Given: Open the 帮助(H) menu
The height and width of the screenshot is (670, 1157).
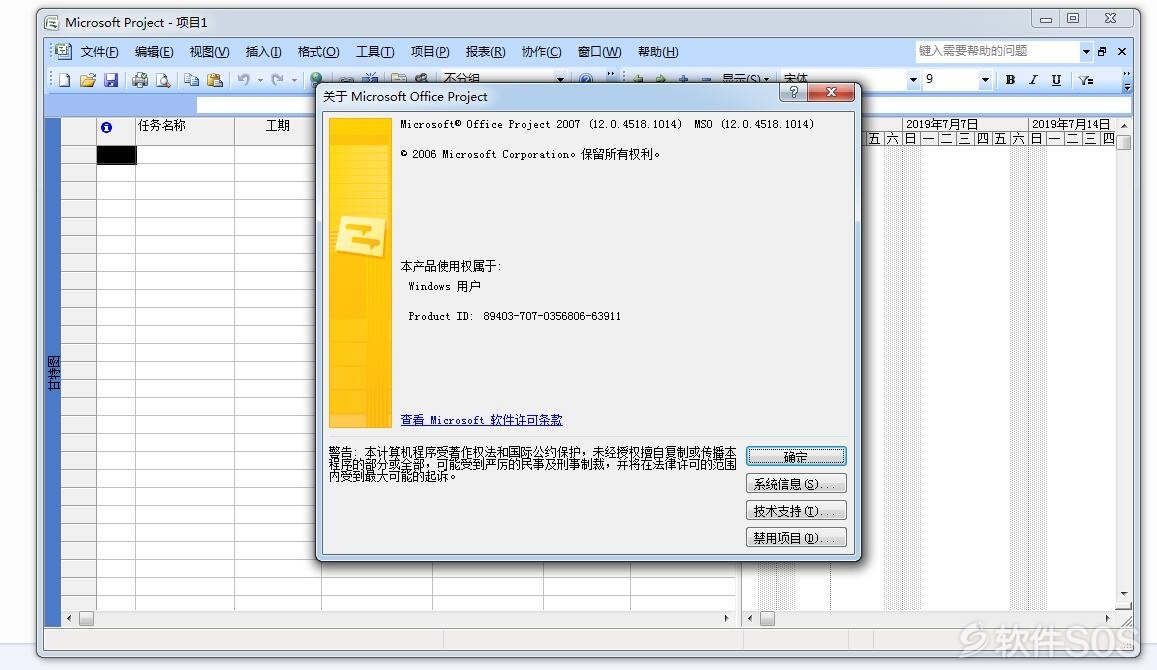Looking at the screenshot, I should pos(657,52).
